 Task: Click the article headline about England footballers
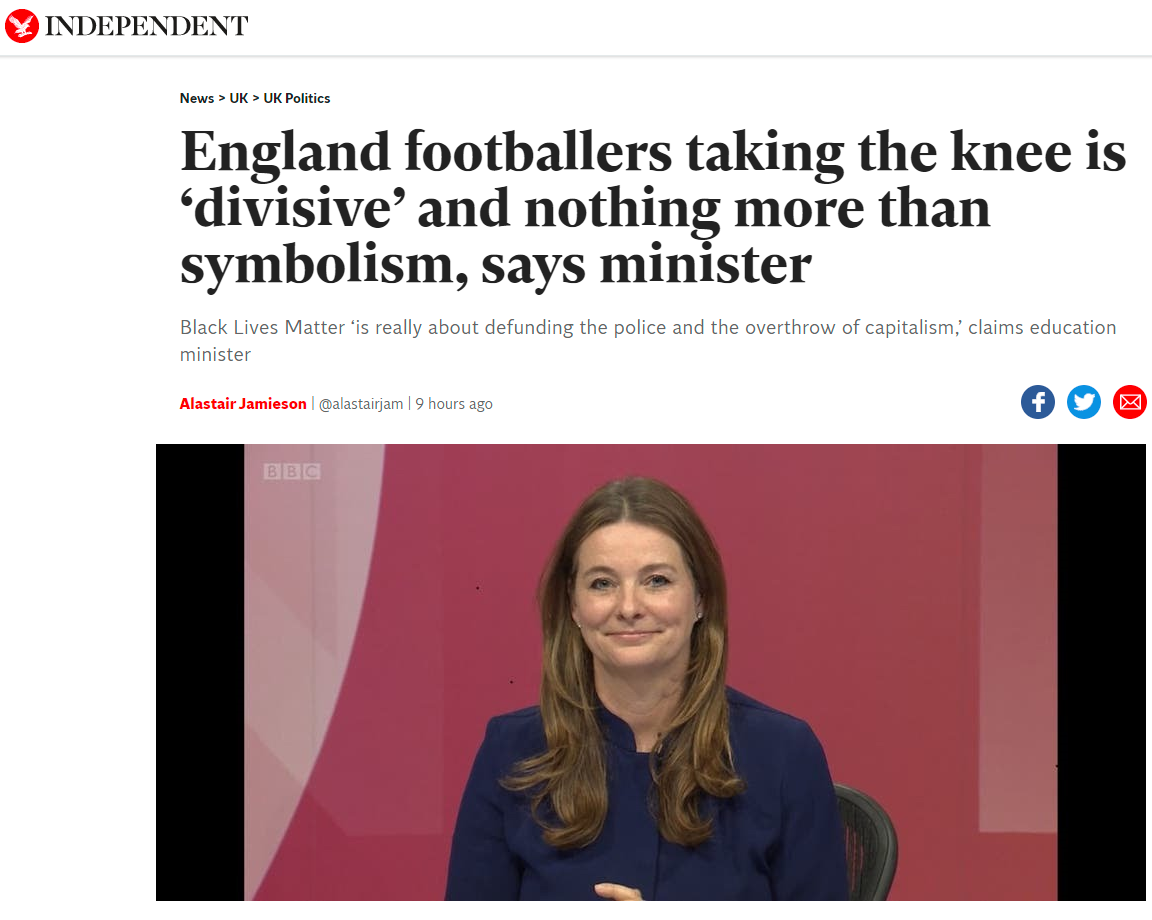pyautogui.click(x=652, y=208)
